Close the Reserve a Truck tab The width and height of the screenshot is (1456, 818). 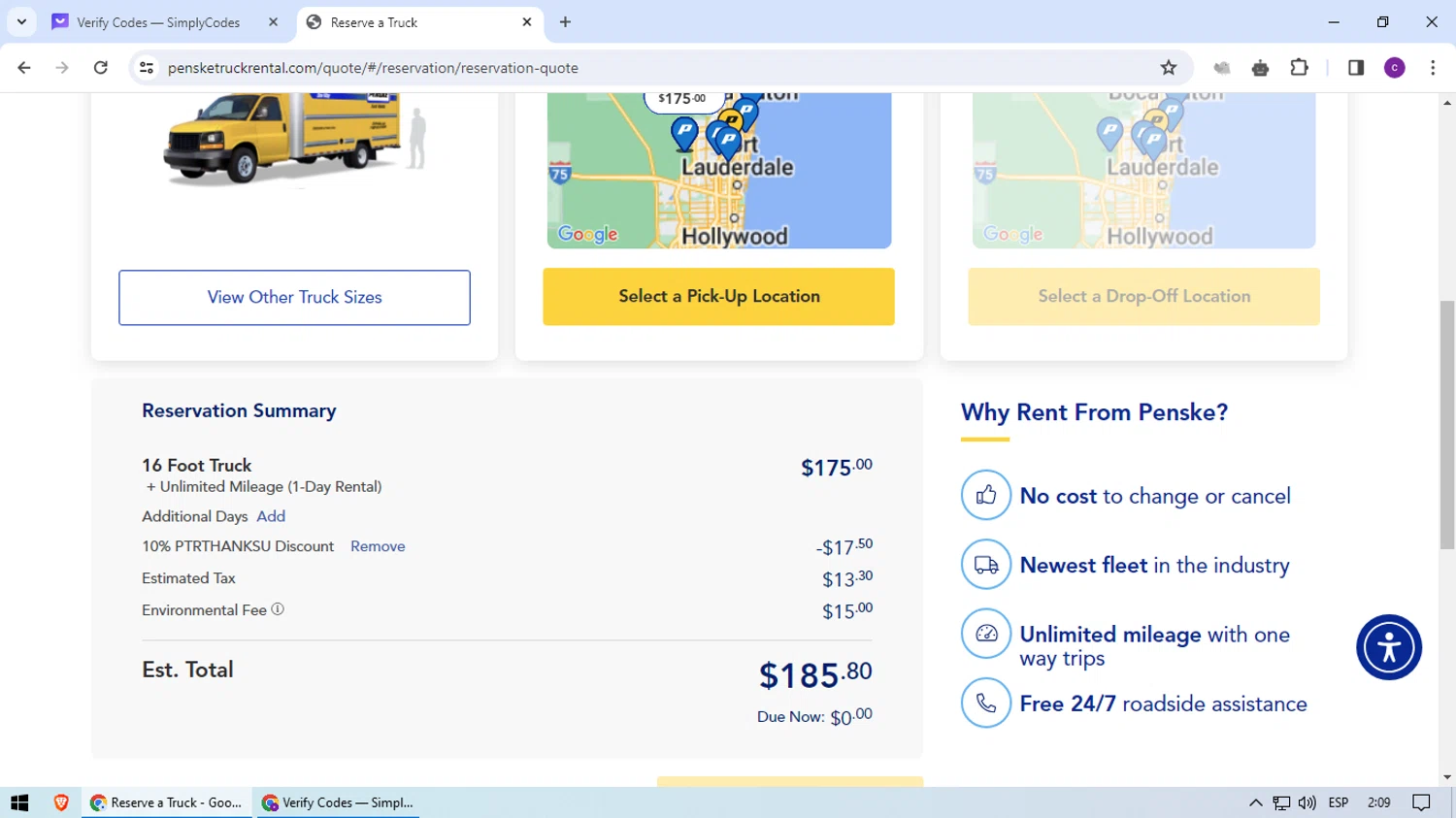(x=527, y=21)
